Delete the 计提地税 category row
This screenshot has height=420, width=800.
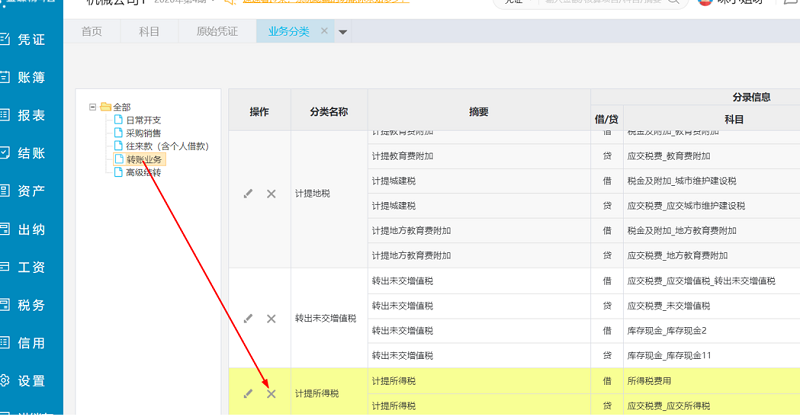(x=271, y=193)
